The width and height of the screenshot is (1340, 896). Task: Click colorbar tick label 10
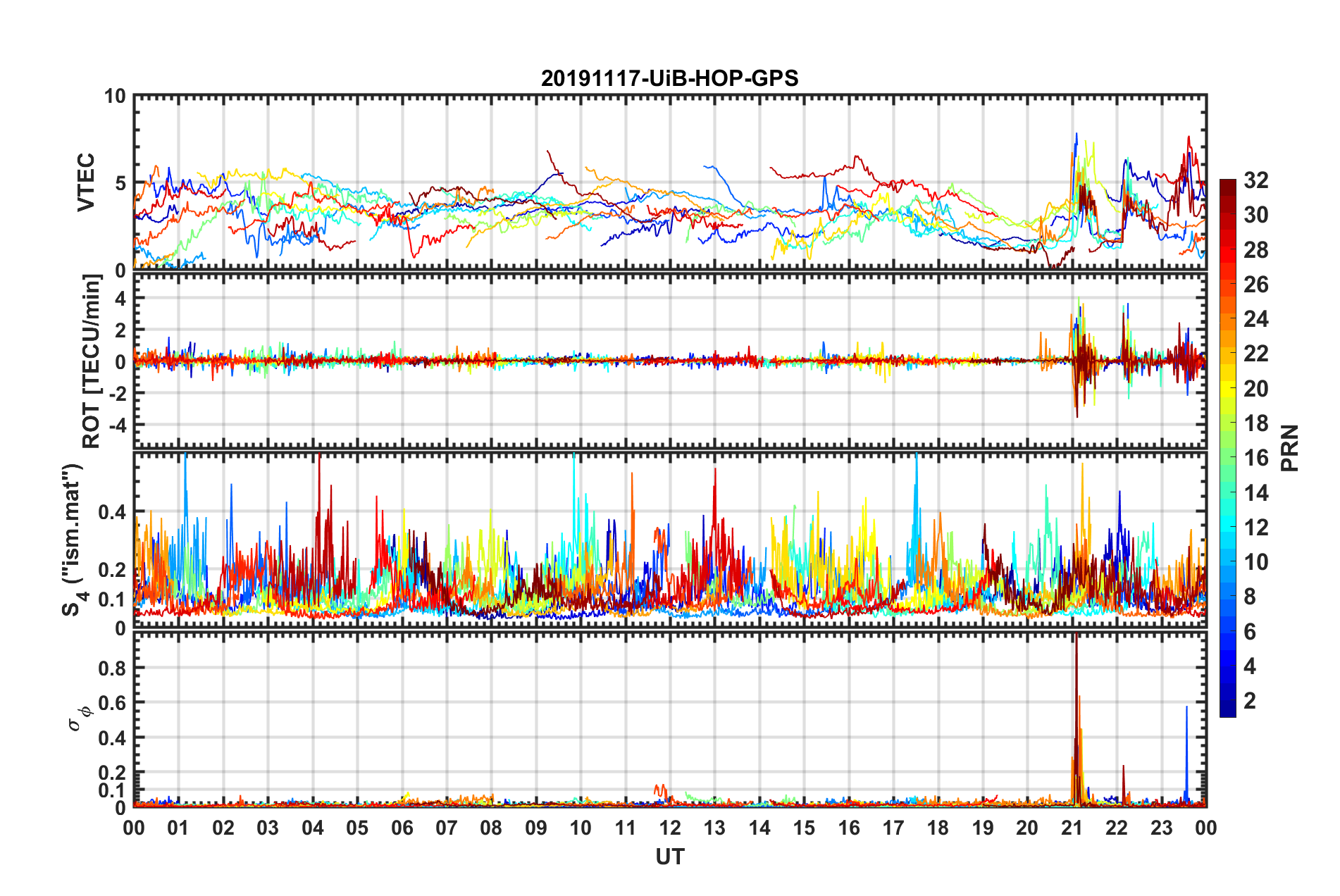[x=1255, y=562]
